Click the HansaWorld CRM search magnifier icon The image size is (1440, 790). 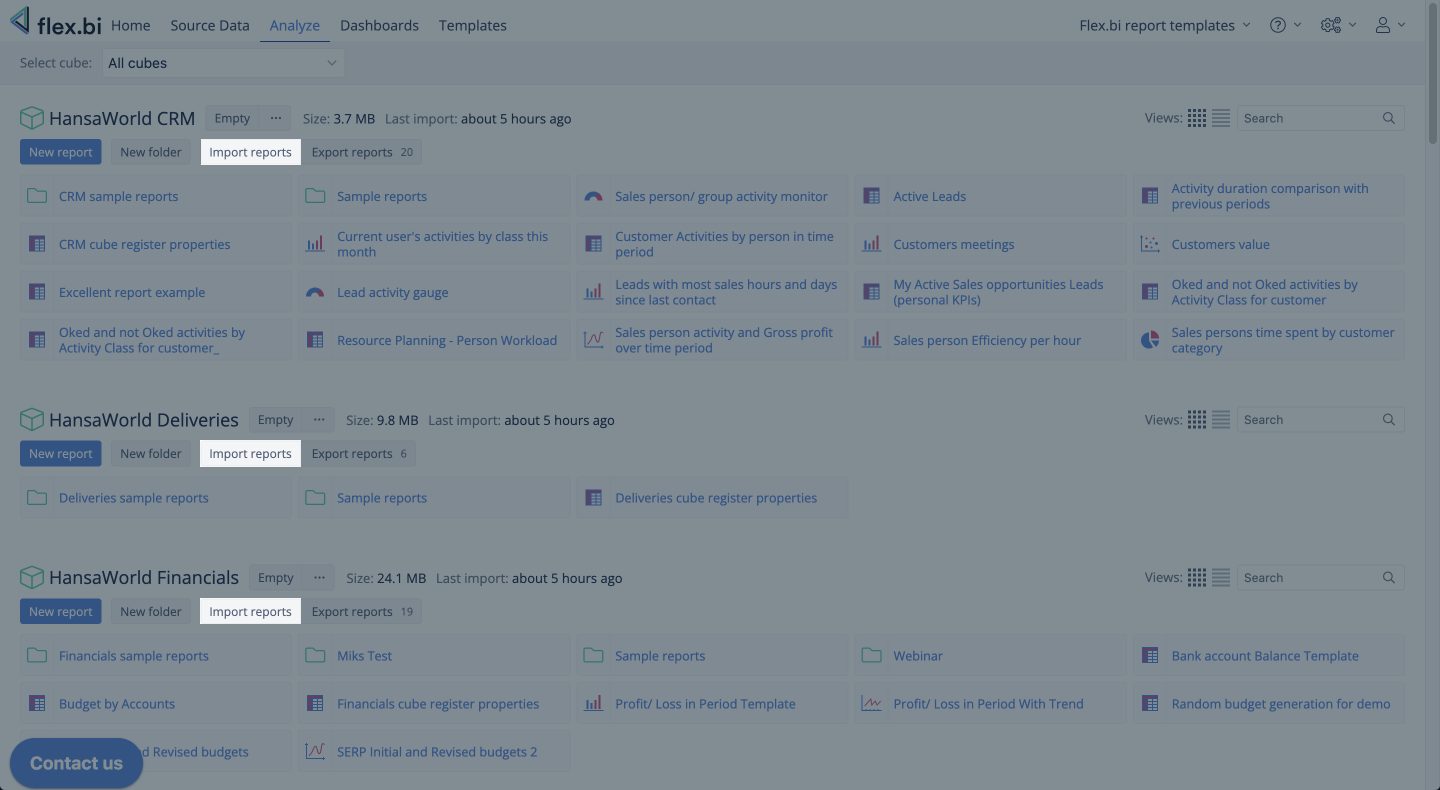1389,118
